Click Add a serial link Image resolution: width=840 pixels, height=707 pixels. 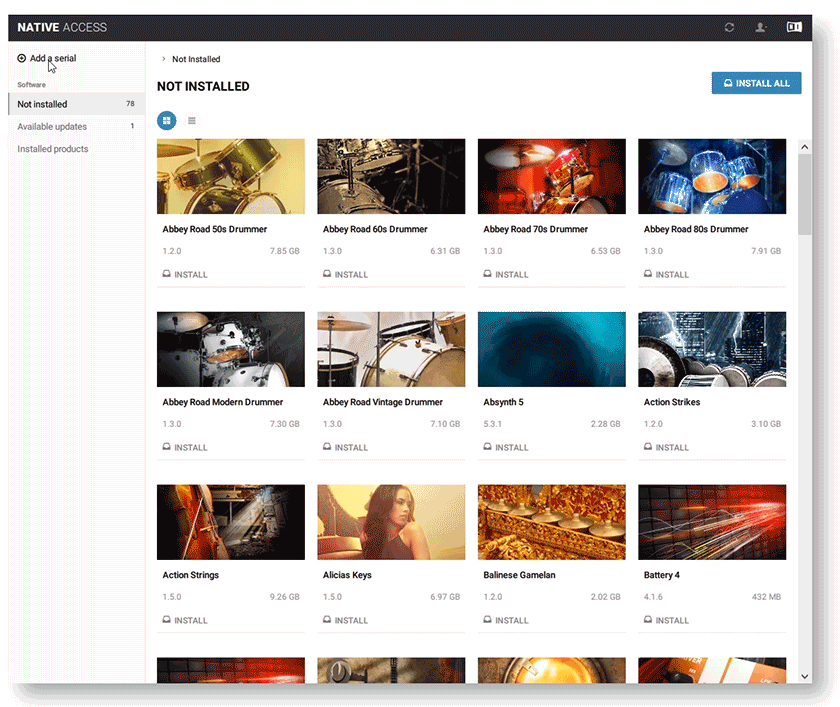pos(52,58)
